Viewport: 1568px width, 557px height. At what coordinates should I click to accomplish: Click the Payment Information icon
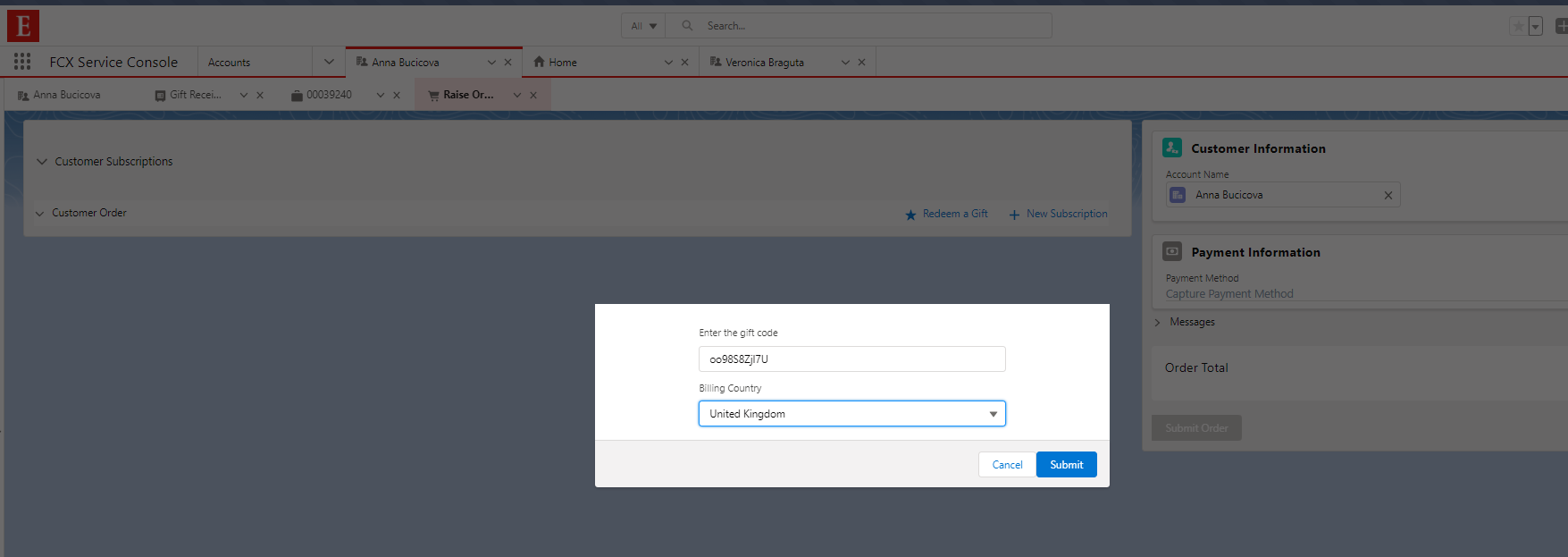coord(1172,252)
